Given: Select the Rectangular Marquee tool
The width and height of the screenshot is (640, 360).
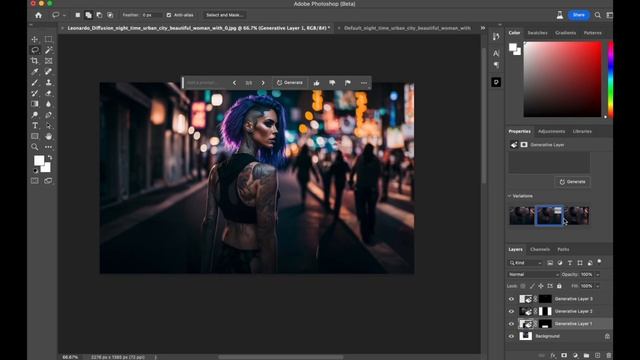Looking at the screenshot, I should 49,40.
